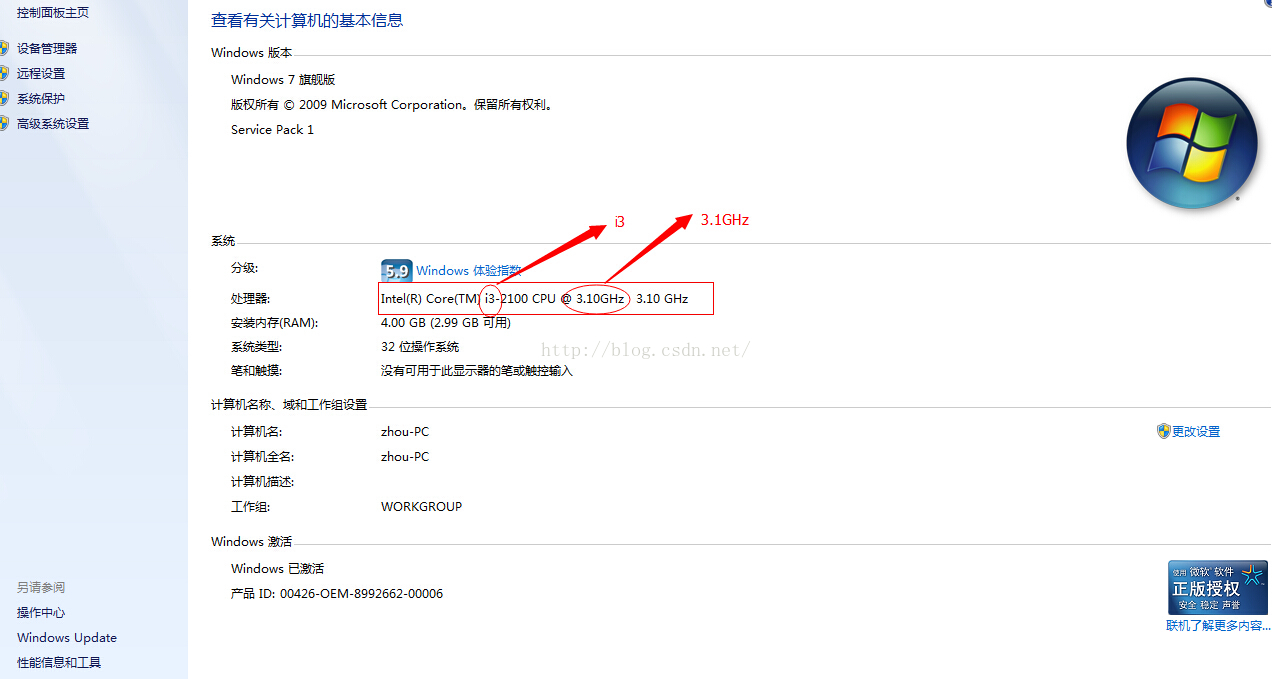
Task: Click the shield icon beside 高级系统设置
Action: tap(4, 124)
